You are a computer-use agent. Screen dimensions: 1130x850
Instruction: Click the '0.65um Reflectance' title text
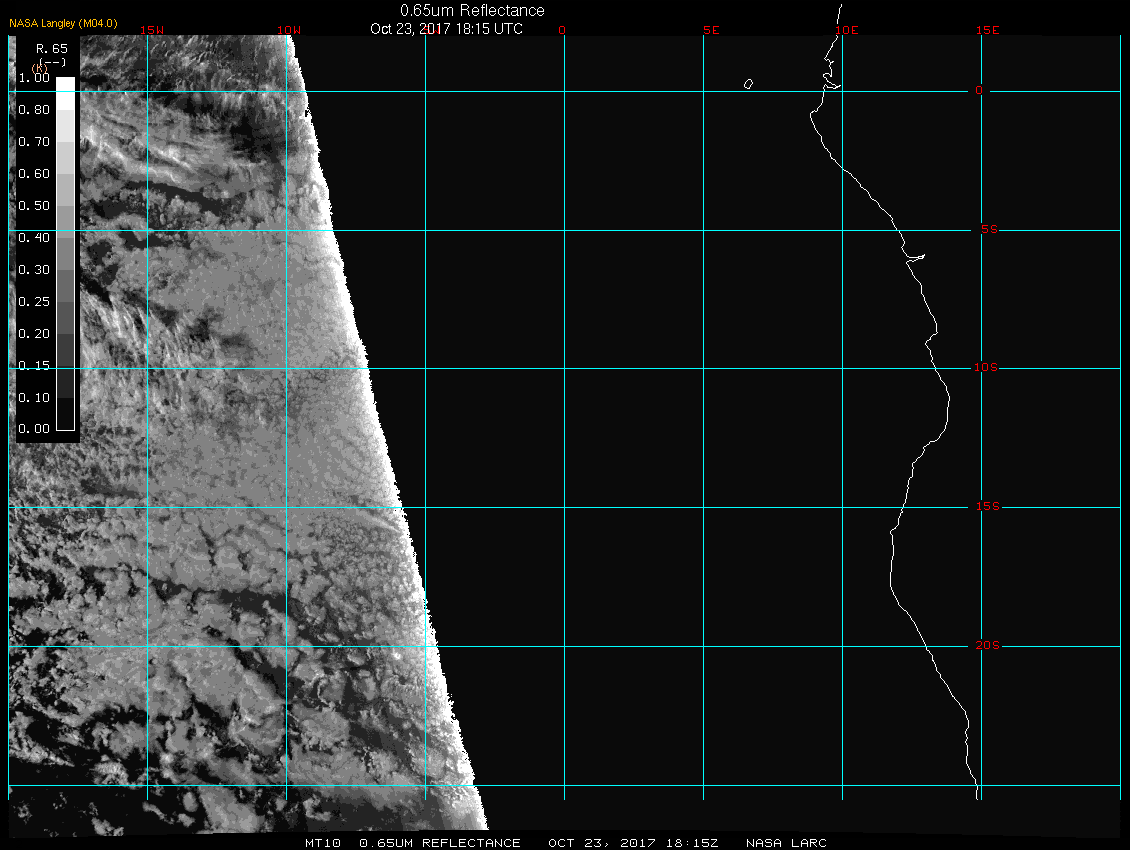(472, 11)
